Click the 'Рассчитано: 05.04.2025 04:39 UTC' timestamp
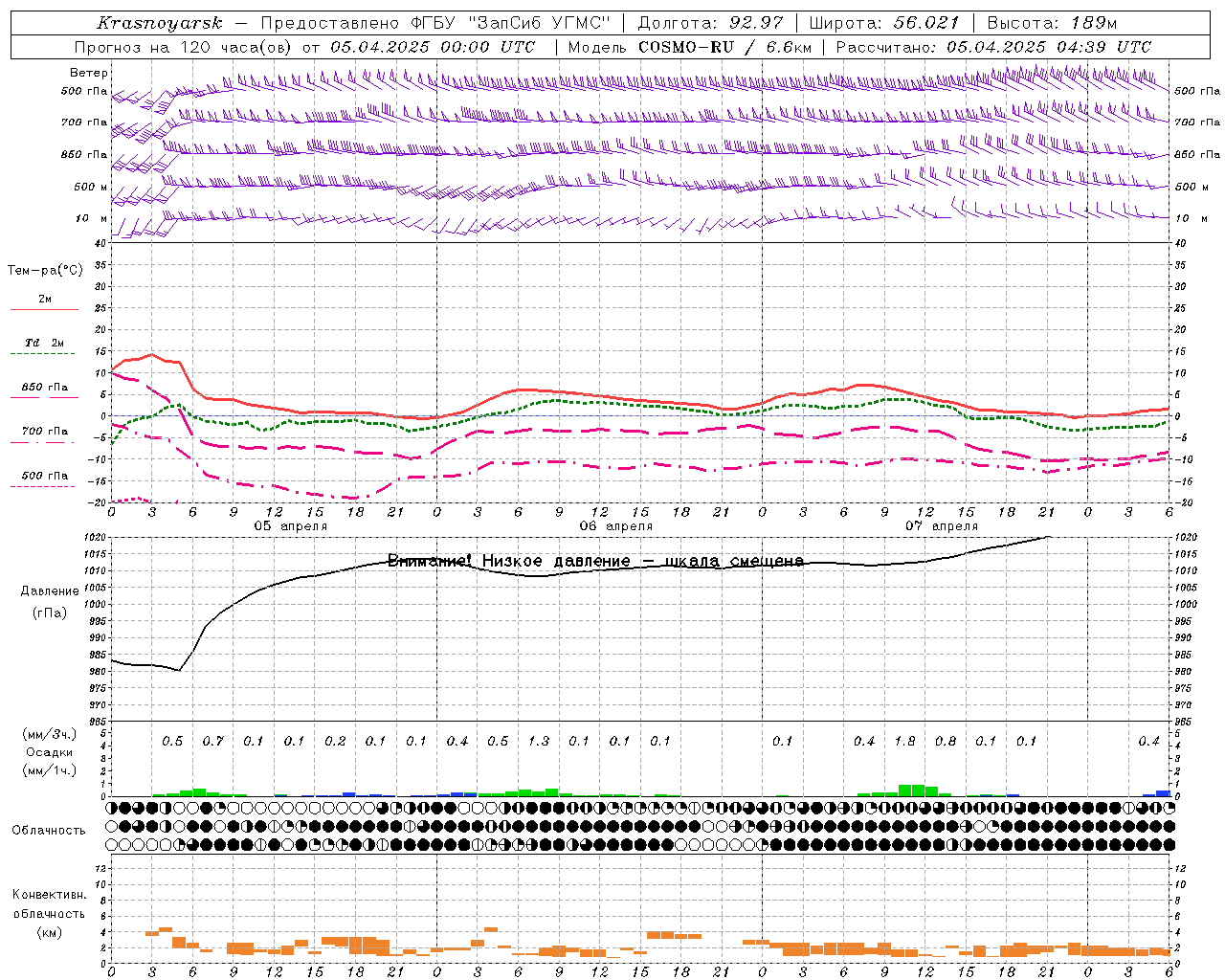This screenshot has width=1225, height=980. click(993, 47)
